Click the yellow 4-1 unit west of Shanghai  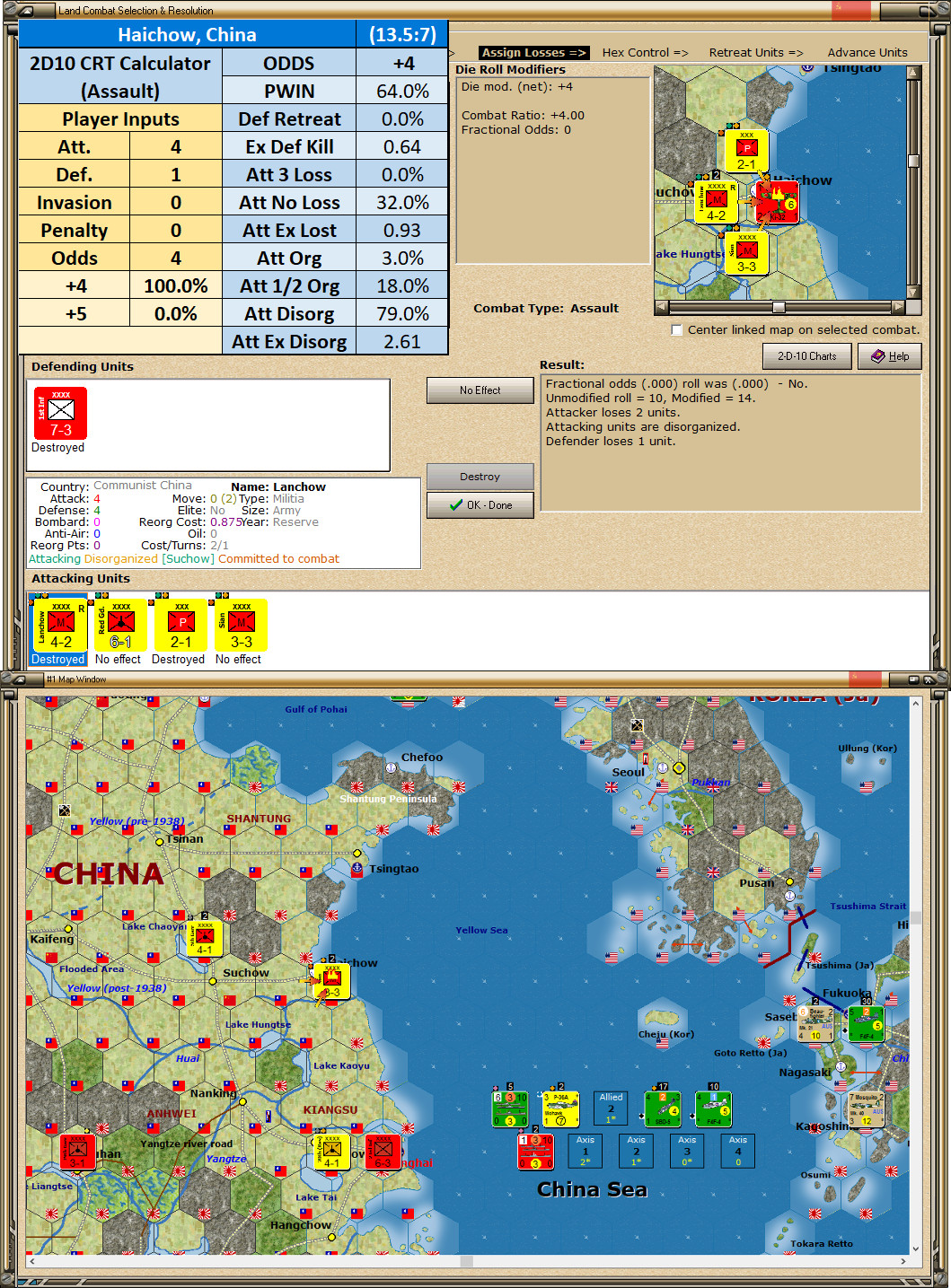(331, 1152)
